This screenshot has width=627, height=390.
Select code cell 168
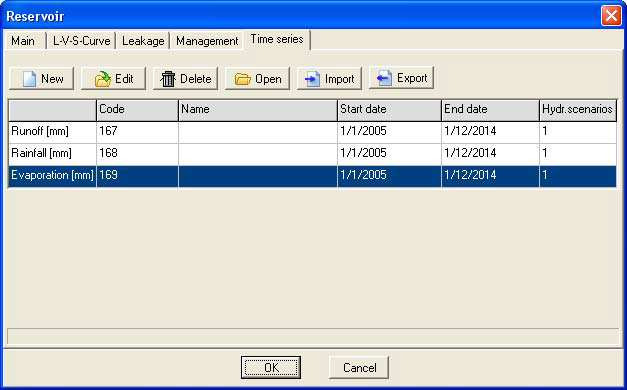click(137, 153)
